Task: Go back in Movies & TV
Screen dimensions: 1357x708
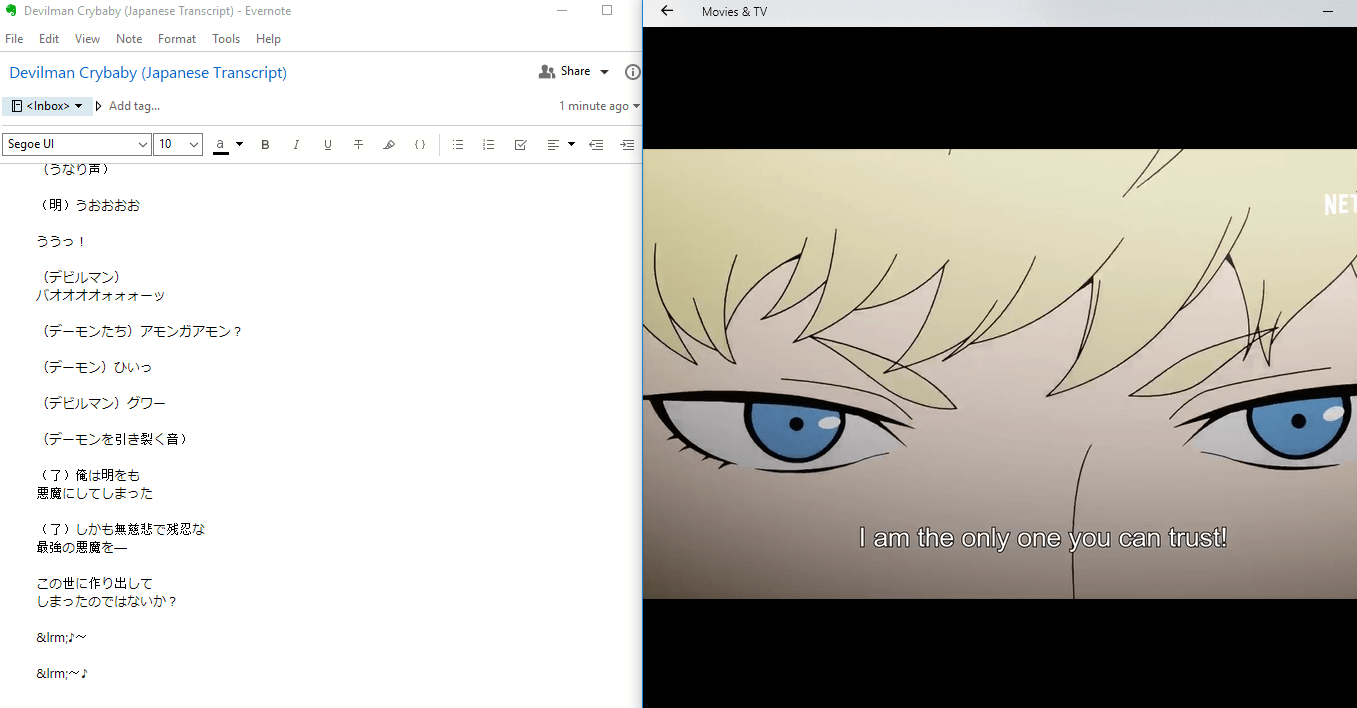Action: pos(667,11)
